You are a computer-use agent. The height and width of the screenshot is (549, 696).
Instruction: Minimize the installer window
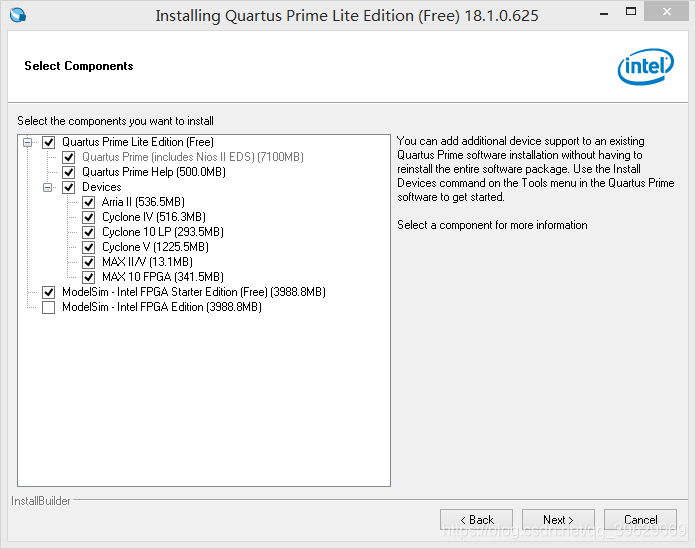(604, 13)
